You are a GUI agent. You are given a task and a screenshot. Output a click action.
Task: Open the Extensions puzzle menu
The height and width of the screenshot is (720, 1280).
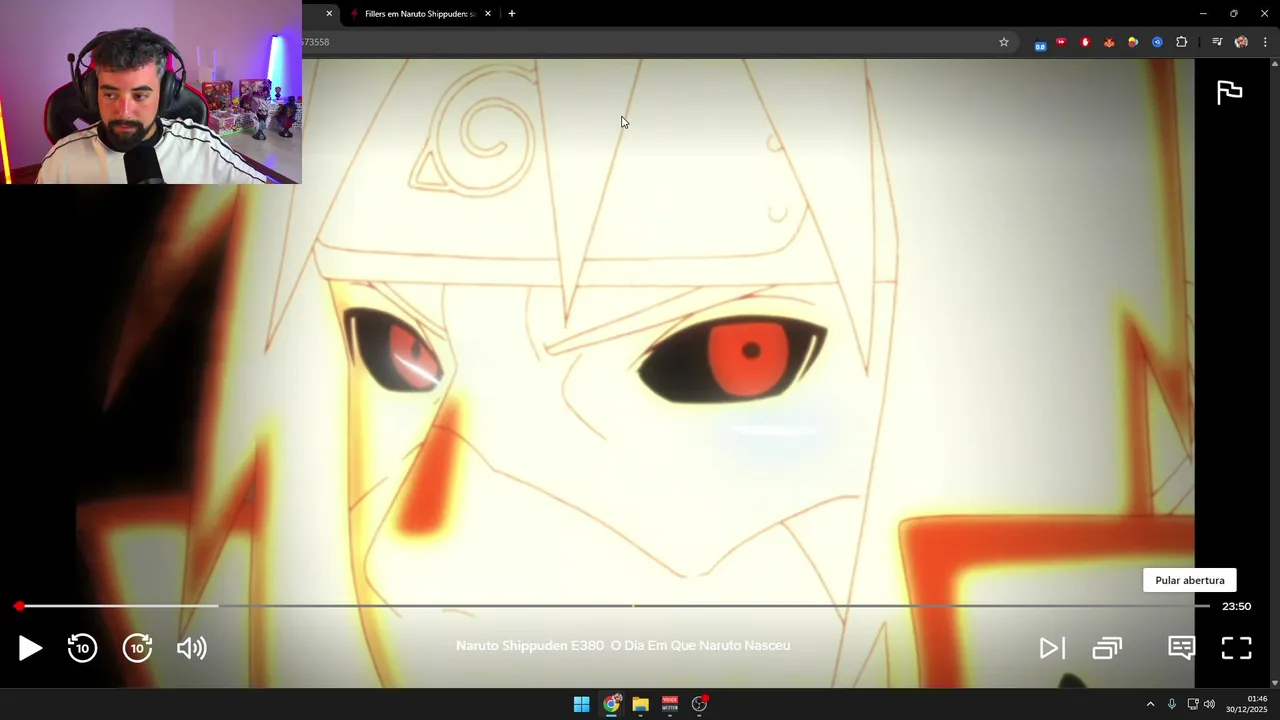click(1182, 42)
